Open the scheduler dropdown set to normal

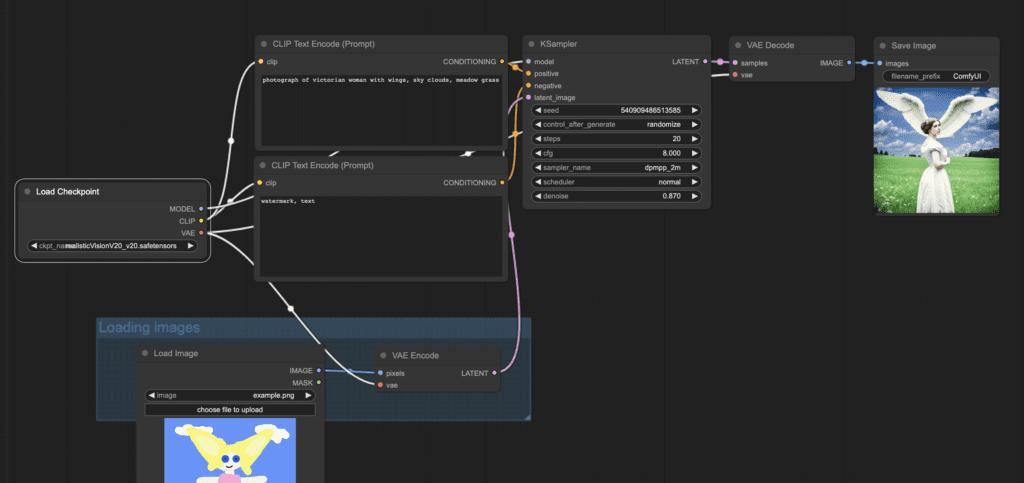click(617, 182)
